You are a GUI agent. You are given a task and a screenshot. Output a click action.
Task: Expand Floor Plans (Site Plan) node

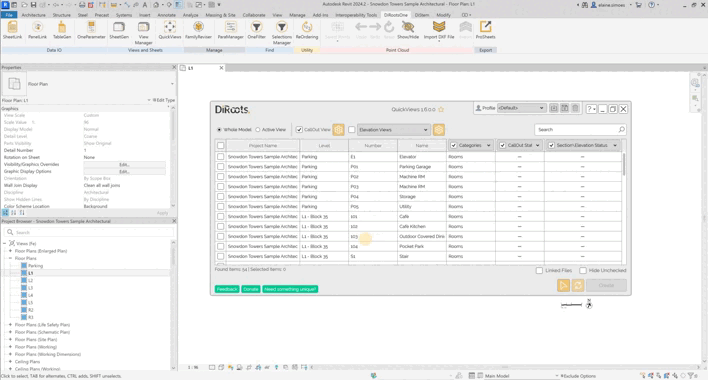(x=10, y=339)
